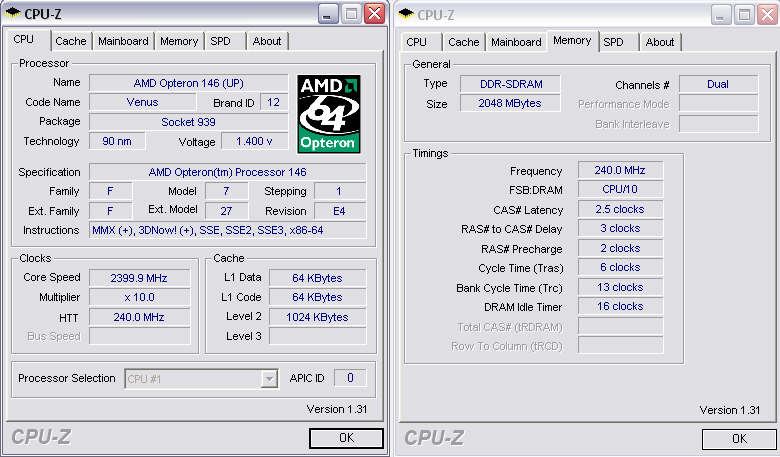Viewport: 780px width, 457px height.
Task: Close the right CPU-Z window
Action: pos(768,15)
